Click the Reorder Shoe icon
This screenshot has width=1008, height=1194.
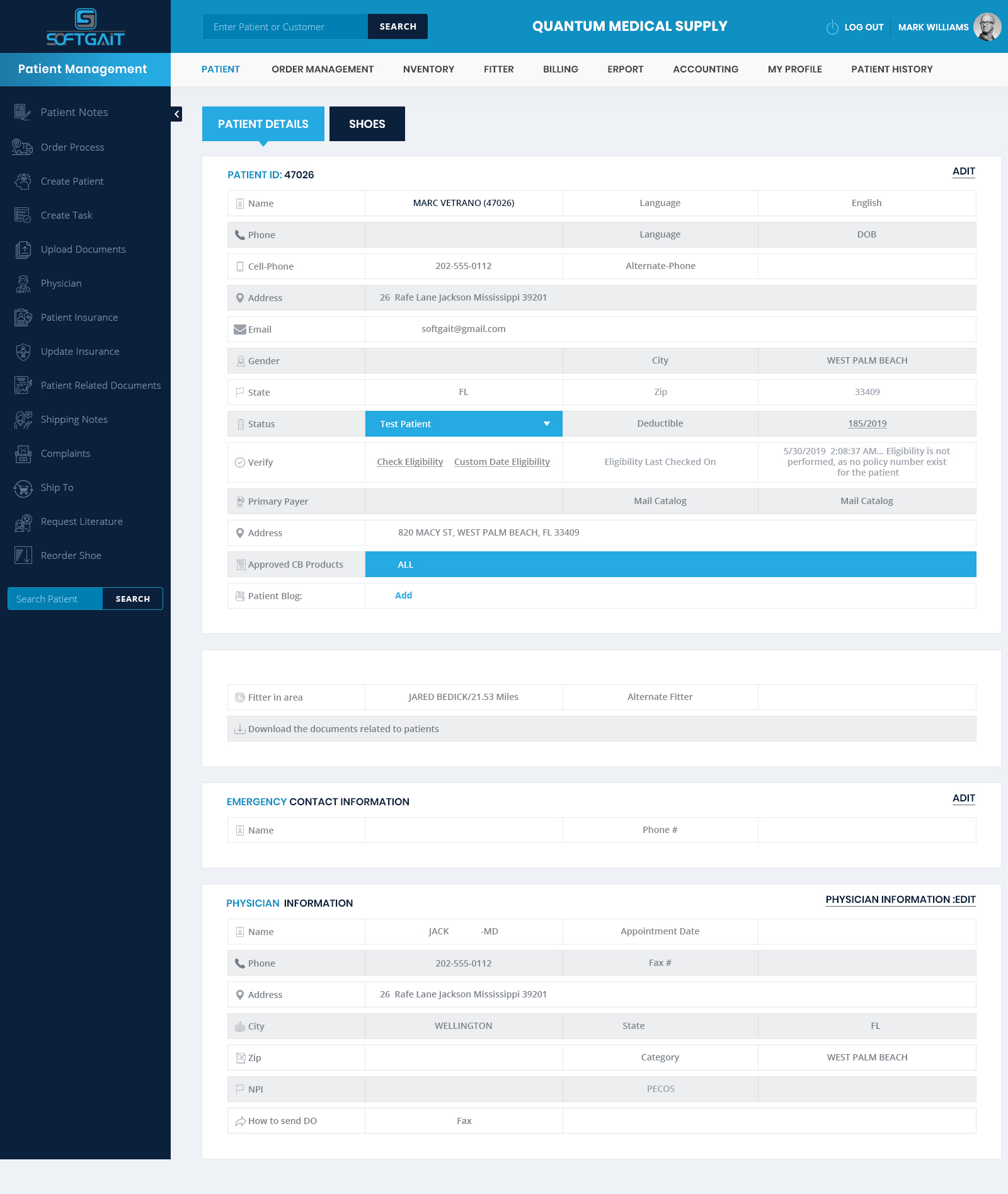(x=23, y=556)
